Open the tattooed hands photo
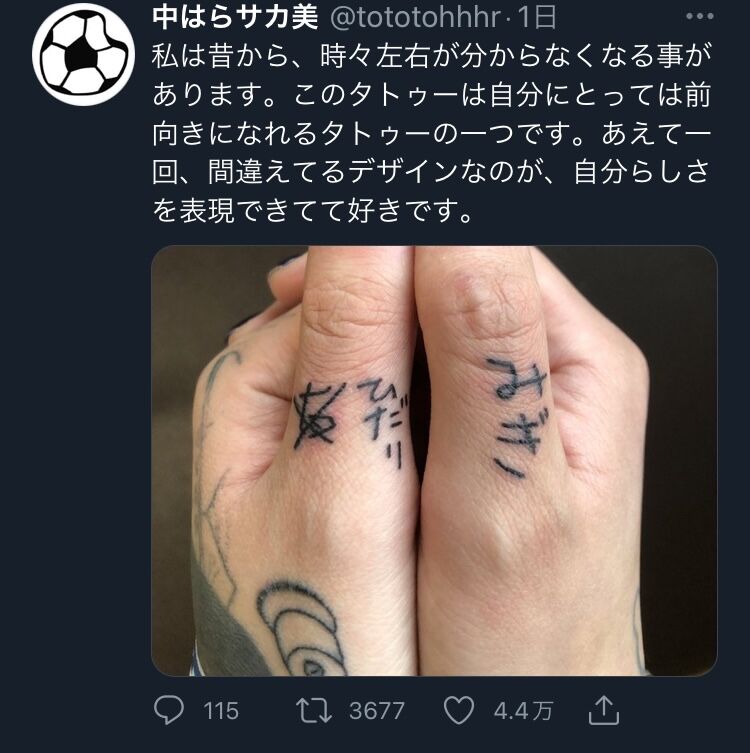The height and width of the screenshot is (753, 750). click(435, 461)
